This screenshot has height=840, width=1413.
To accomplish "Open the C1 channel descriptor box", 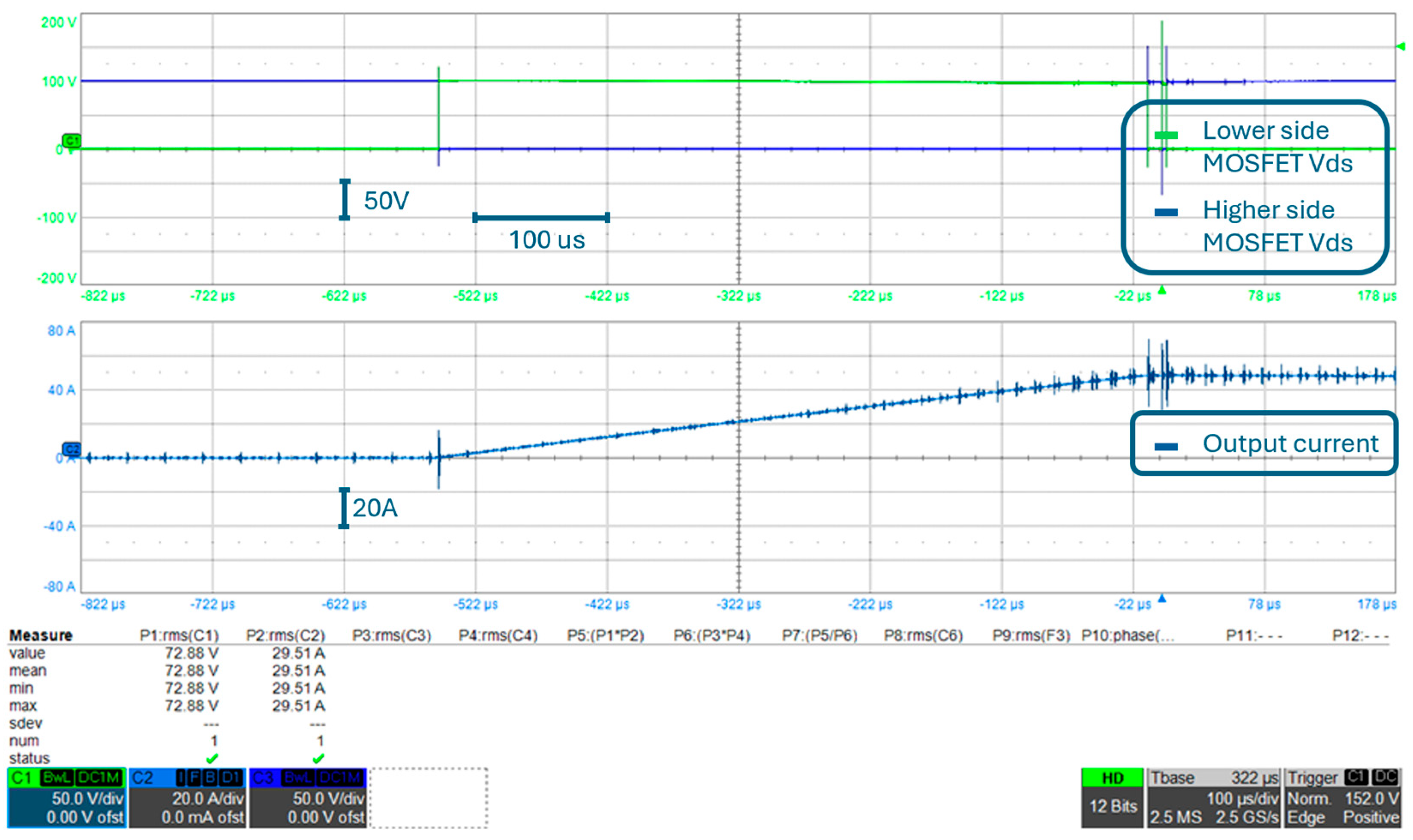I will (66, 798).
